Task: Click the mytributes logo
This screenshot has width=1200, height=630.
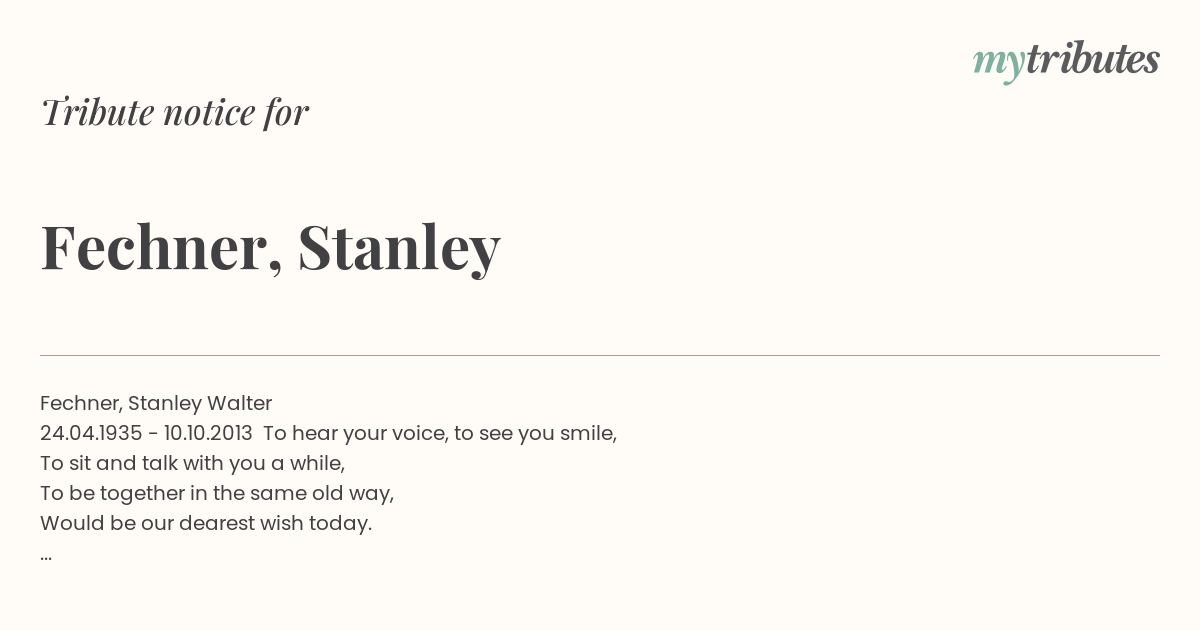Action: 1066,61
